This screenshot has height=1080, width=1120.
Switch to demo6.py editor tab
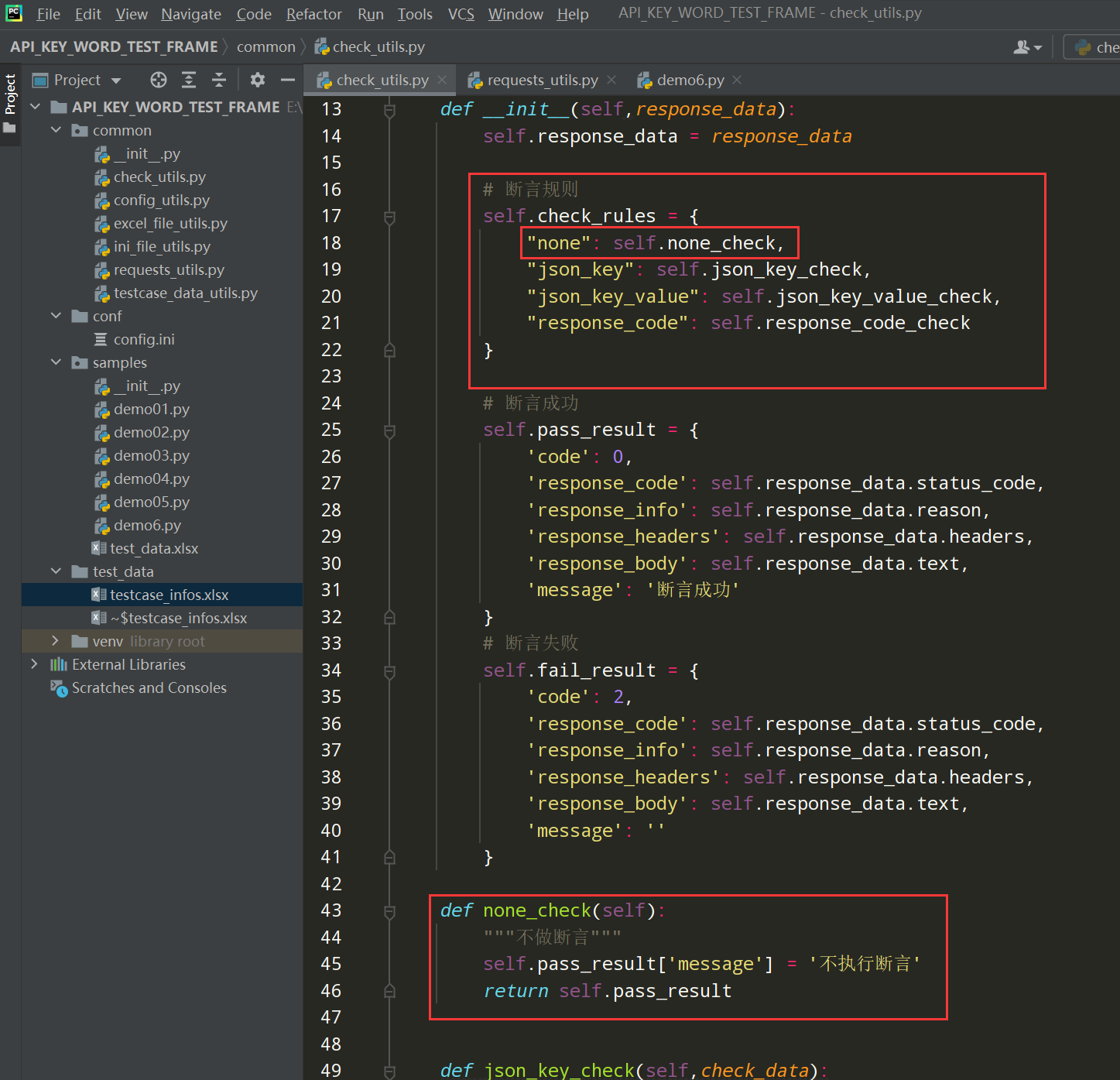click(690, 80)
